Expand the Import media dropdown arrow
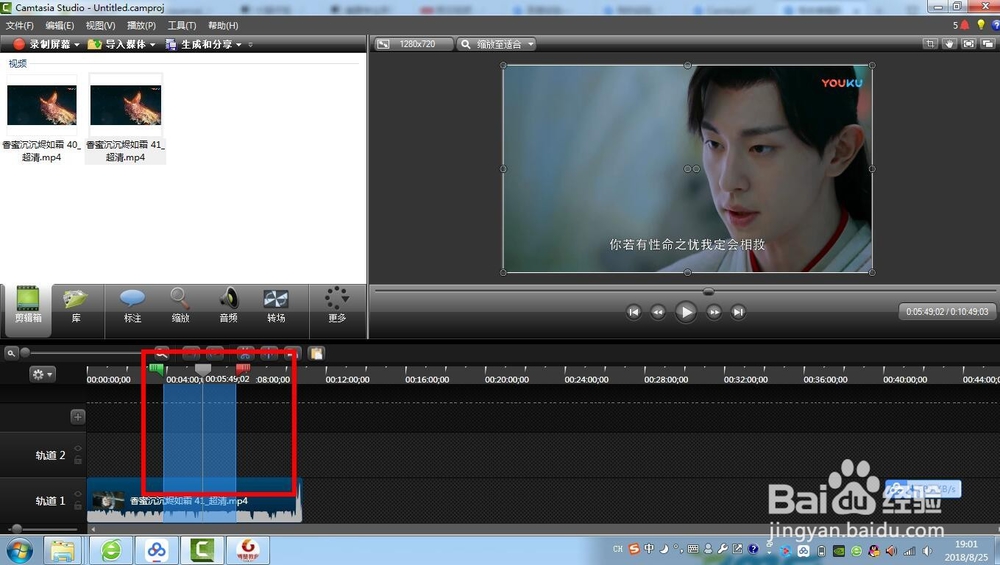The width and height of the screenshot is (1000, 565). coord(152,45)
